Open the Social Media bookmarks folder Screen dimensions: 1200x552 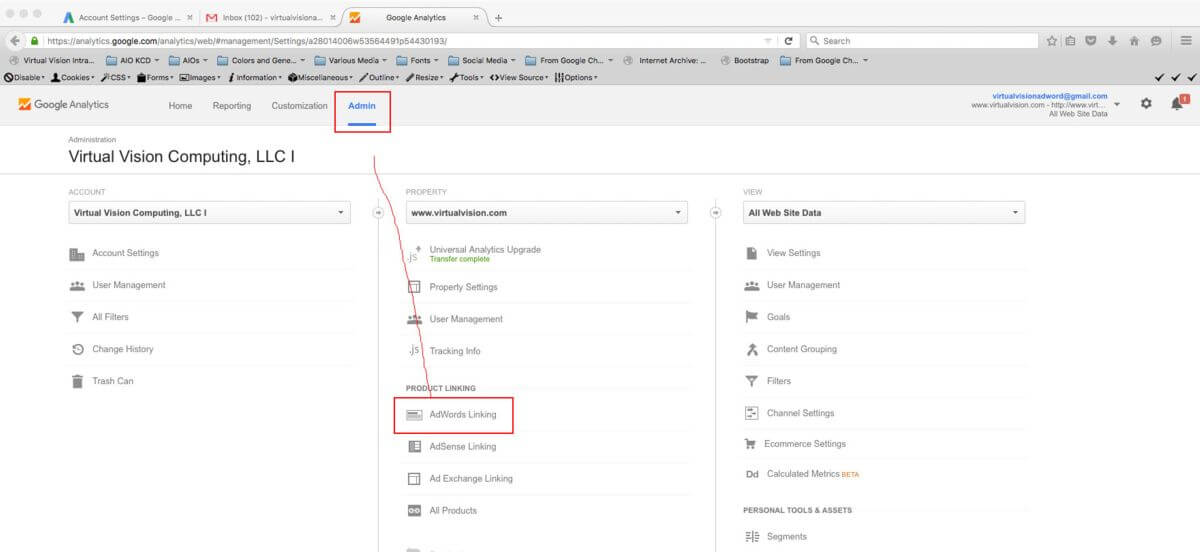click(481, 60)
